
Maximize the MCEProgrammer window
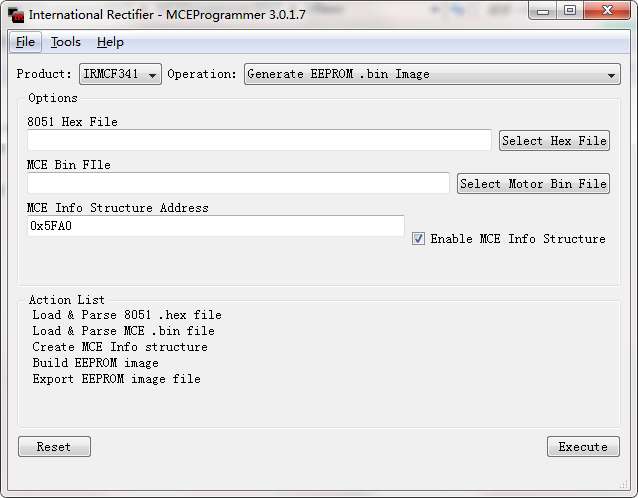pos(570,11)
